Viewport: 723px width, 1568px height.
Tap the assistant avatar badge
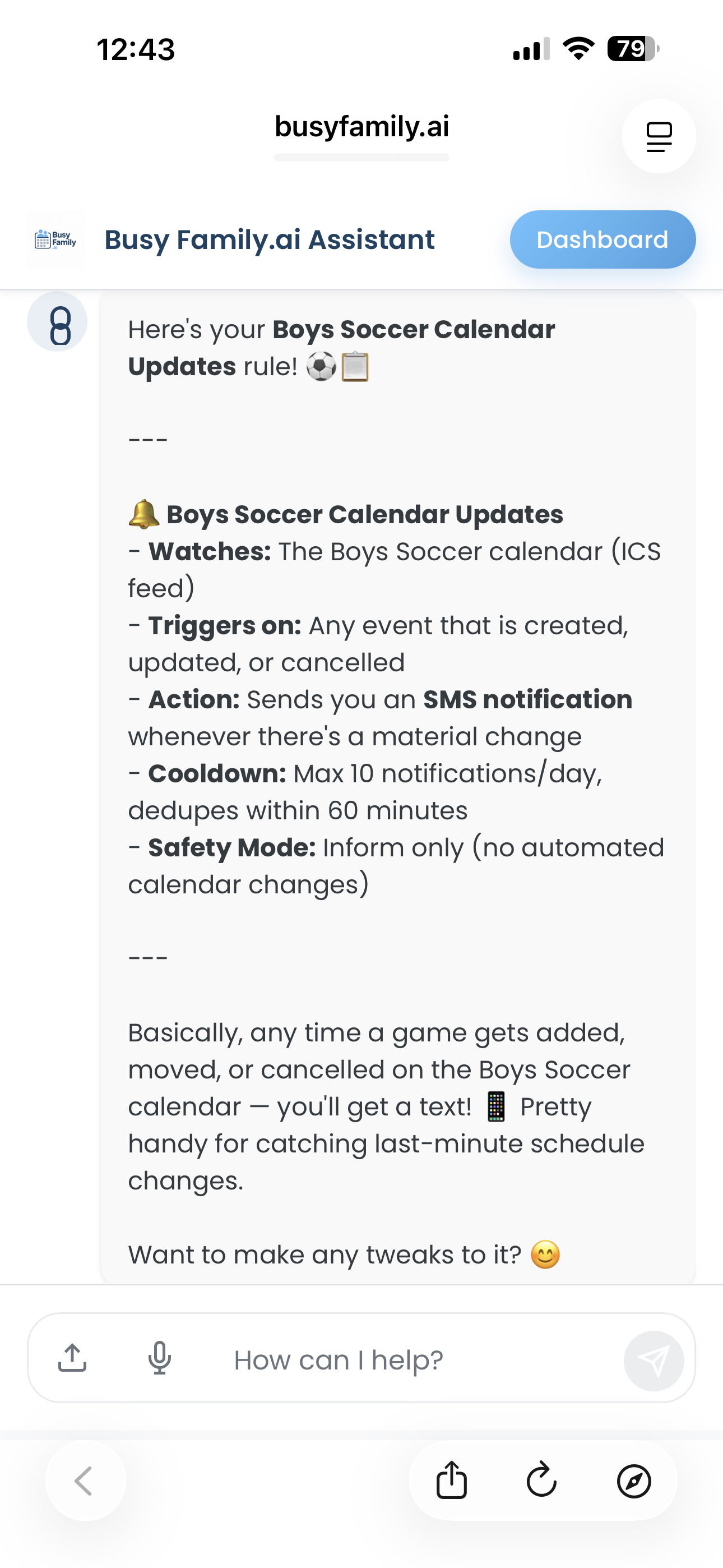pyautogui.click(x=58, y=321)
